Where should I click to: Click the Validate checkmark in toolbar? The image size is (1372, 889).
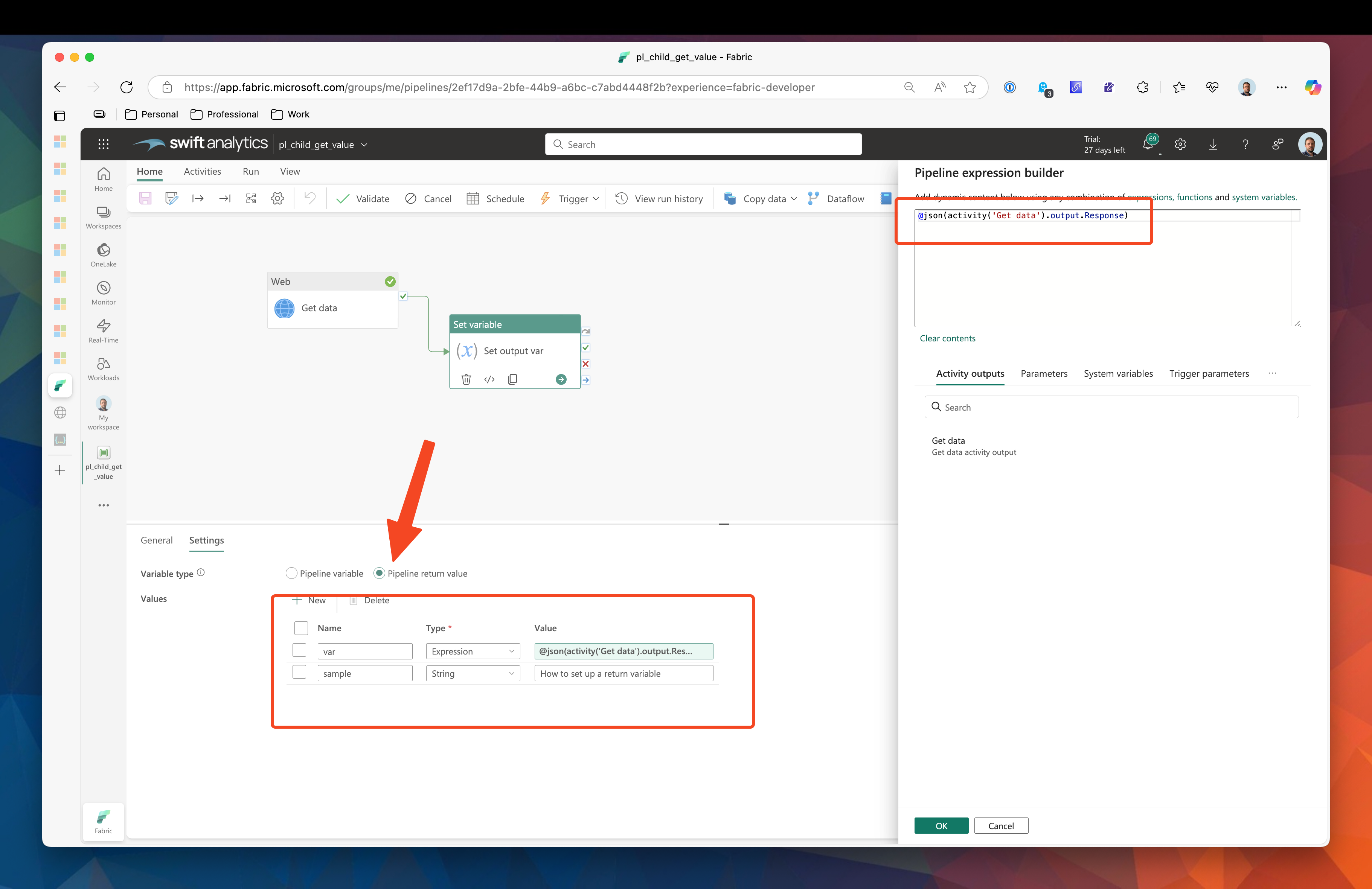342,199
